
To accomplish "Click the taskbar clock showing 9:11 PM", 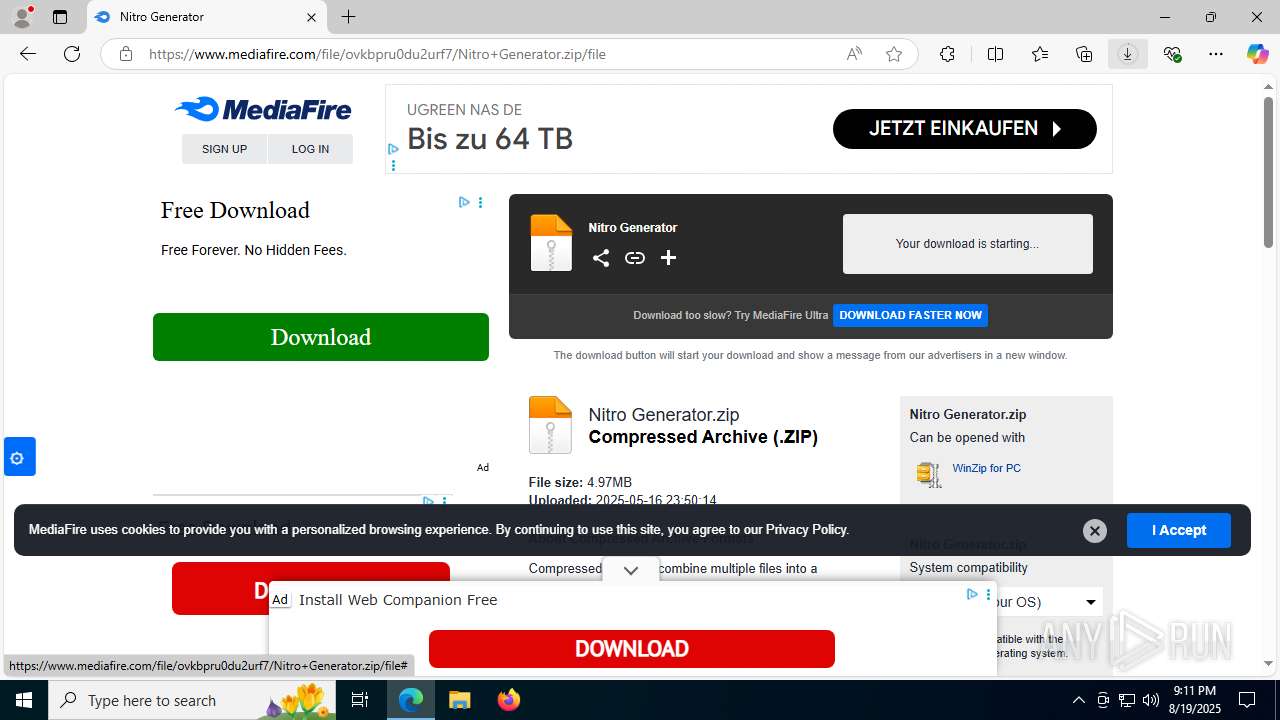I will [1194, 700].
